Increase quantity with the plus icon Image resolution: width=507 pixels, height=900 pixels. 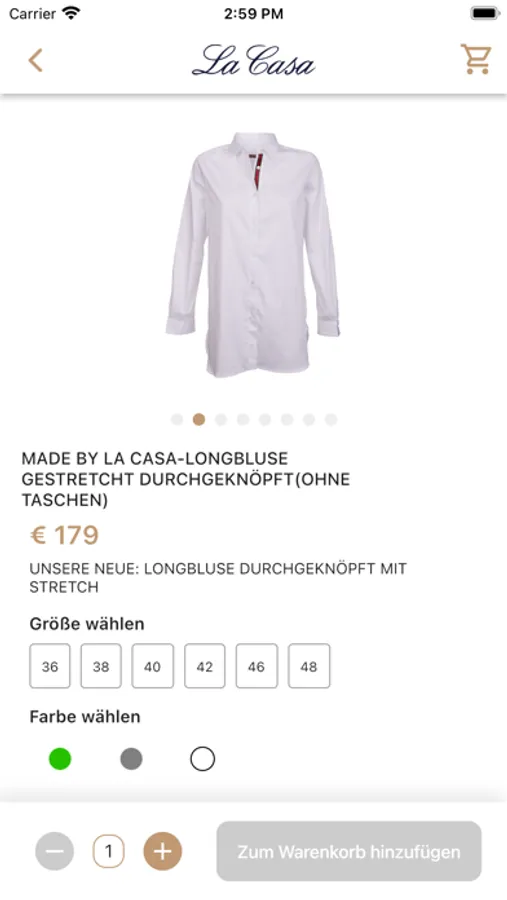point(162,851)
